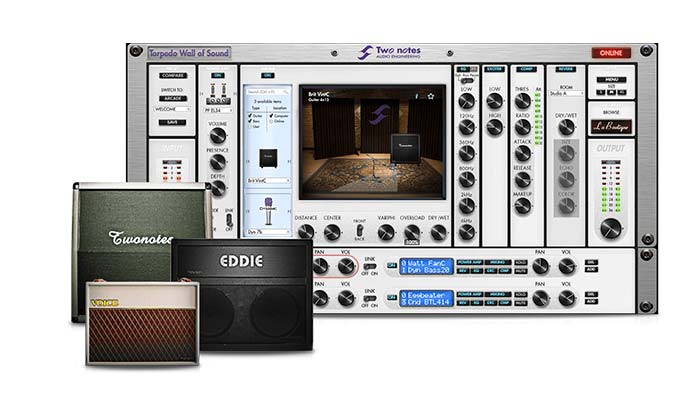Click the Reverb DRY/WET knob
The image size is (699, 393).
pyautogui.click(x=566, y=128)
